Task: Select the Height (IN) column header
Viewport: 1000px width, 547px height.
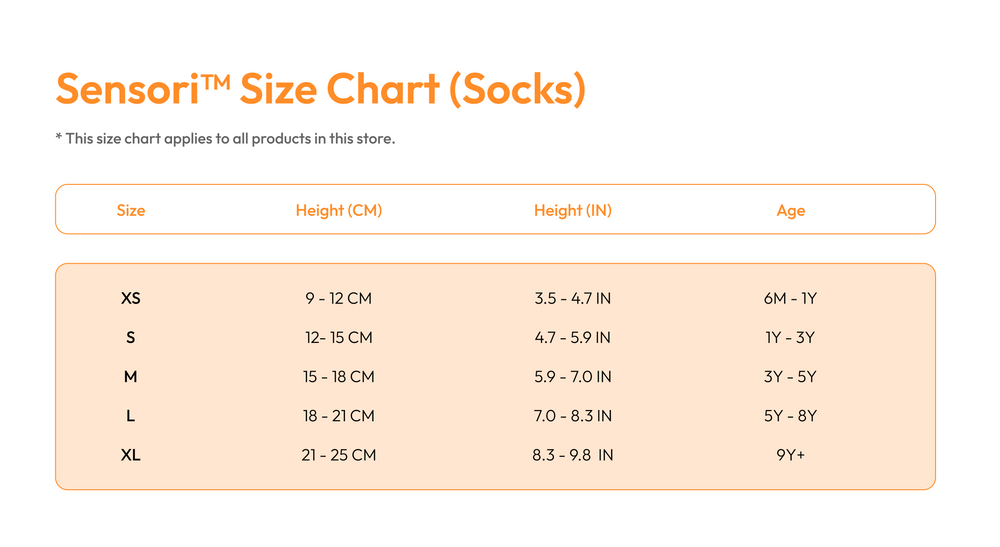Action: pos(573,210)
